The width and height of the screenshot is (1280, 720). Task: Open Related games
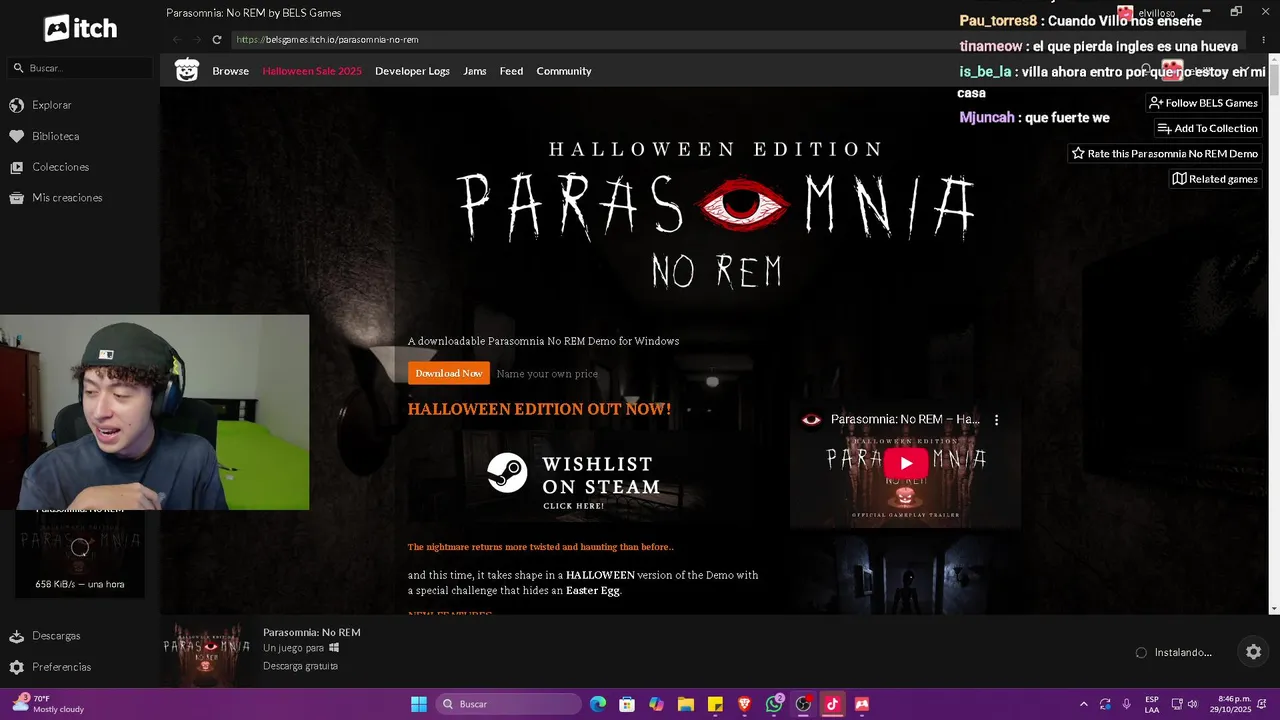[x=1215, y=179]
